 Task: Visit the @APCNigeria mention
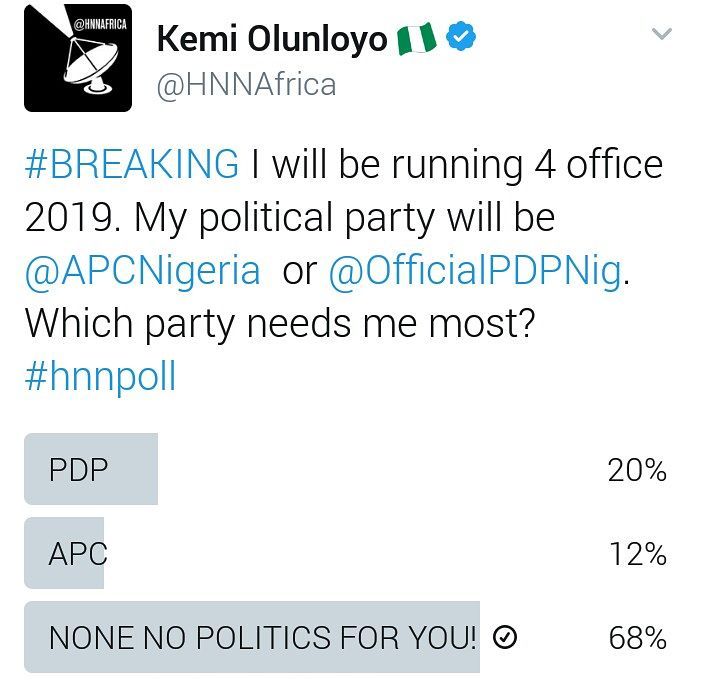(x=142, y=270)
